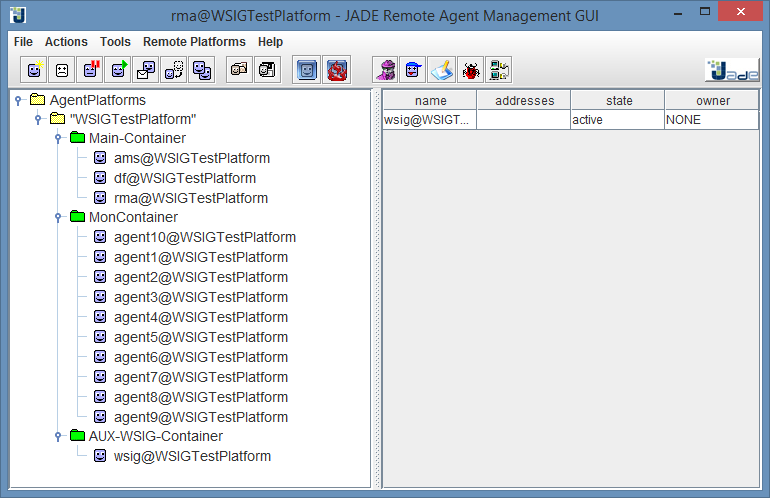
Task: Select agent7@WSIGTestPlatform in the tree
Action: point(201,377)
